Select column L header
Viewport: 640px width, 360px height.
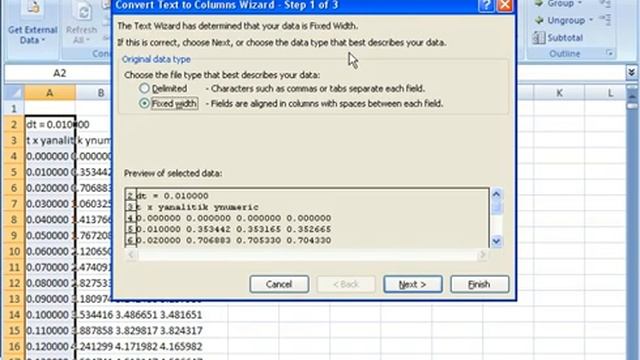point(610,93)
